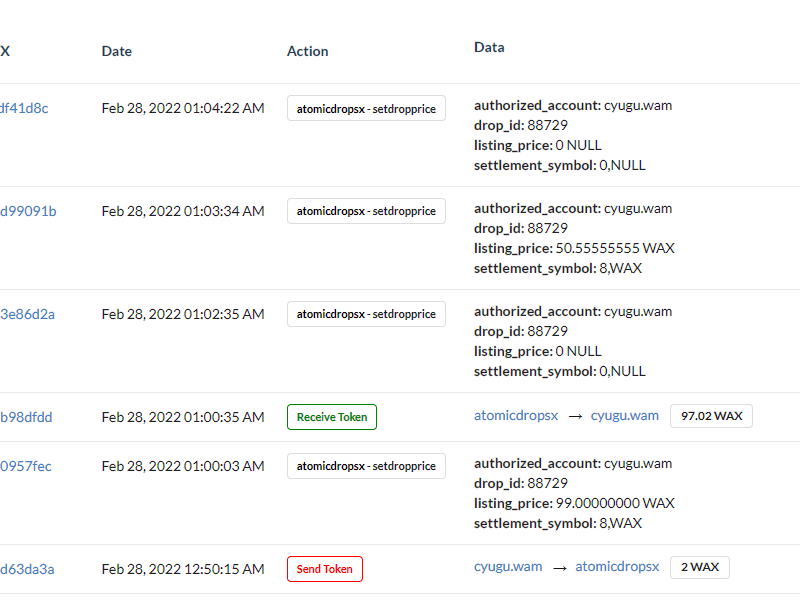Open cyugu.wam recipient account in Receive row
Screen dimensions: 800x600
pyautogui.click(x=624, y=416)
